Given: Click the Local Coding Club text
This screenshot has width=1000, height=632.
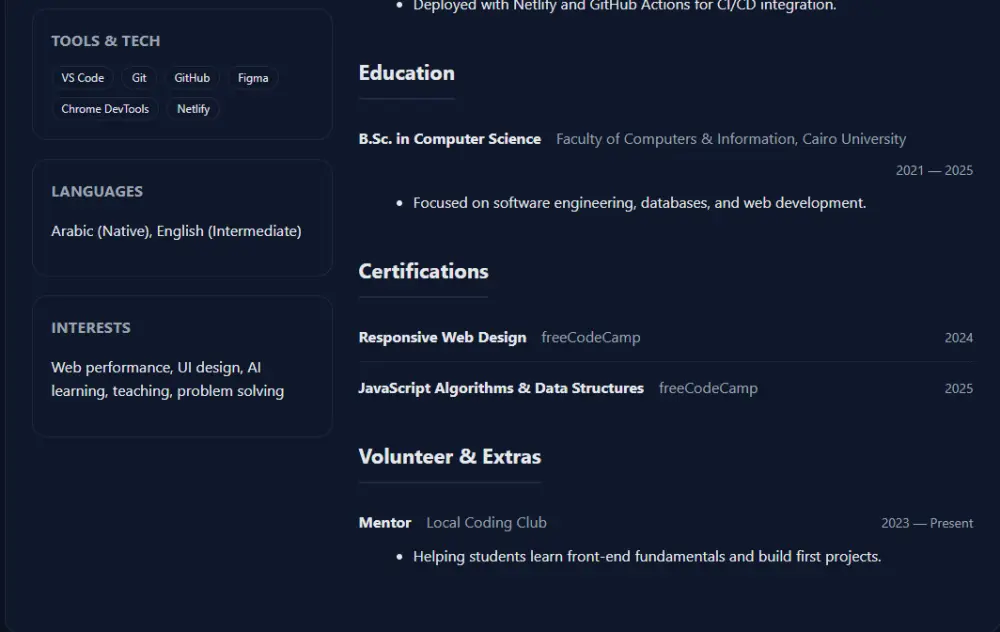Looking at the screenshot, I should pyautogui.click(x=486, y=522).
